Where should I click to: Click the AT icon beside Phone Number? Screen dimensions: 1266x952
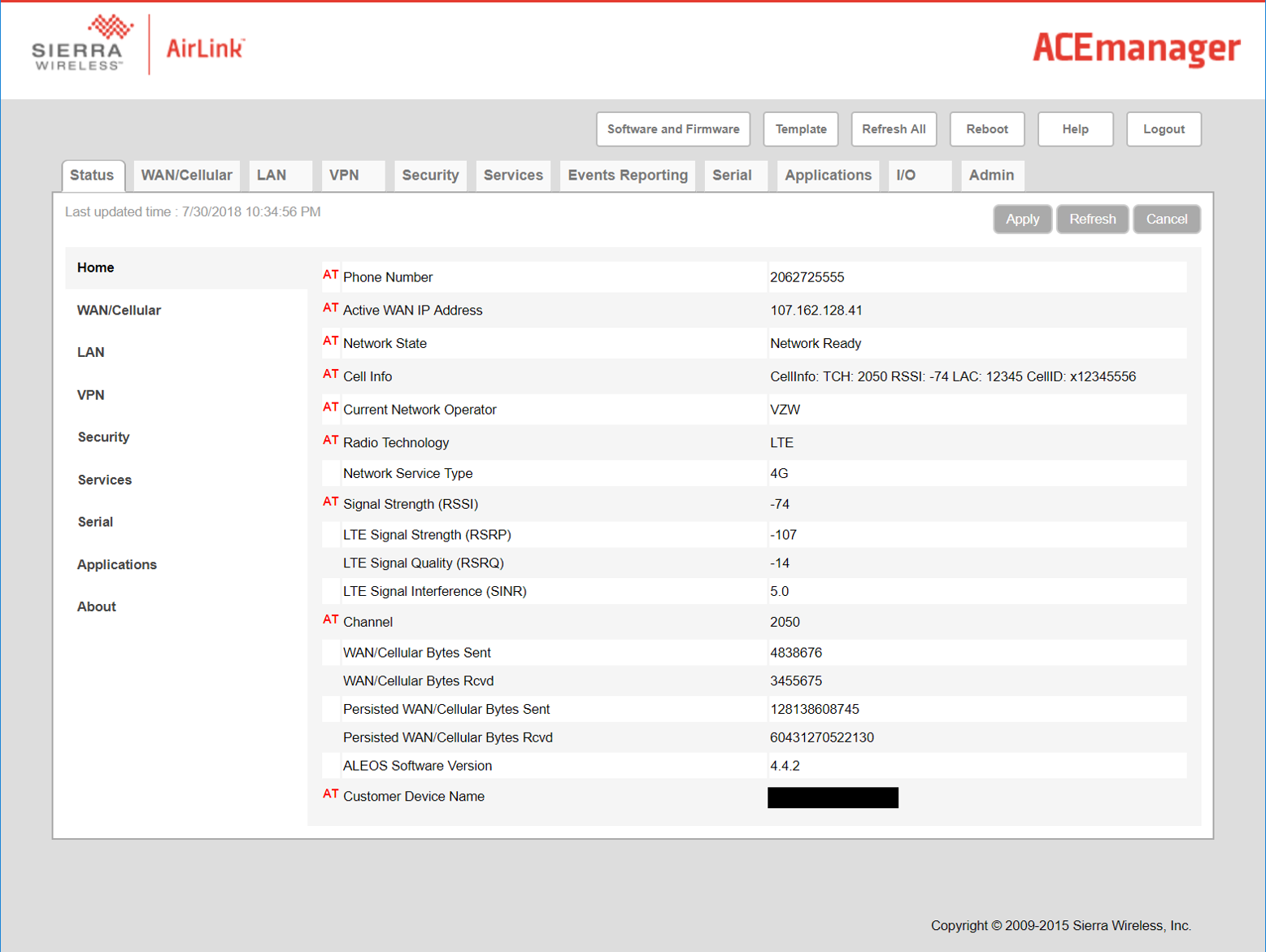(330, 276)
